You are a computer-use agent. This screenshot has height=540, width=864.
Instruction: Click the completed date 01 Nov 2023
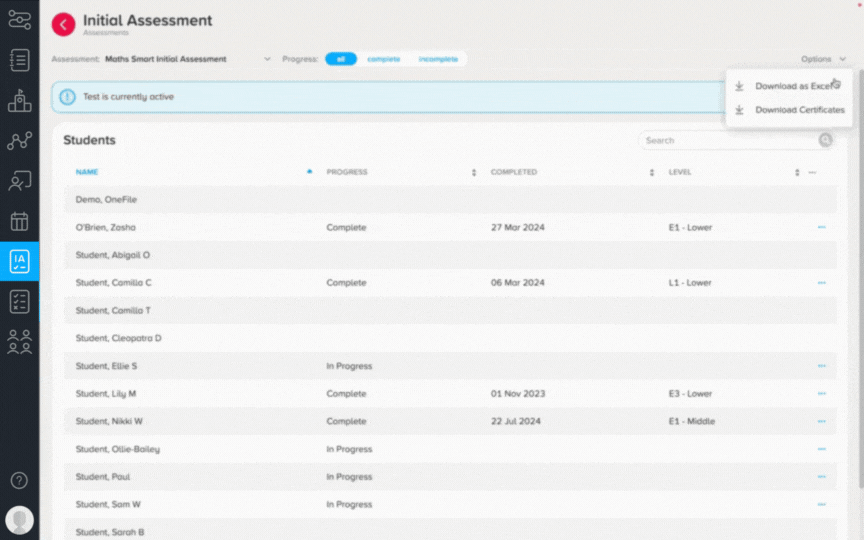click(x=517, y=393)
